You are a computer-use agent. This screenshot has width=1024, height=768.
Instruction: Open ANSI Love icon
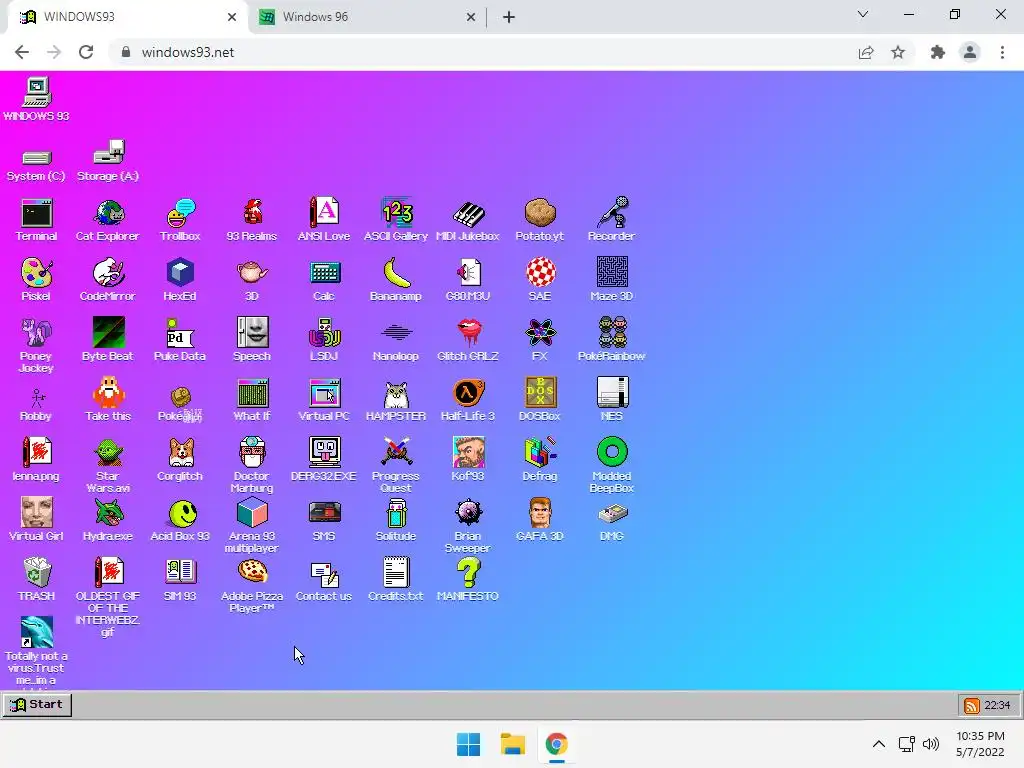point(324,221)
